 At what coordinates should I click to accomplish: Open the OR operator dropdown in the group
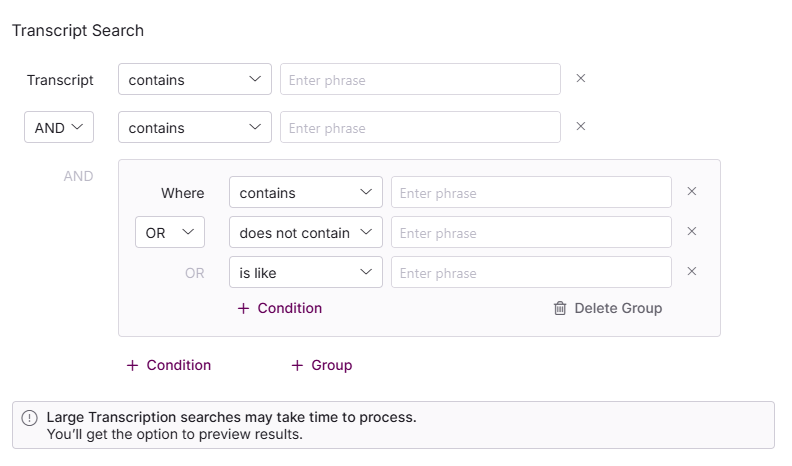pyautogui.click(x=170, y=232)
